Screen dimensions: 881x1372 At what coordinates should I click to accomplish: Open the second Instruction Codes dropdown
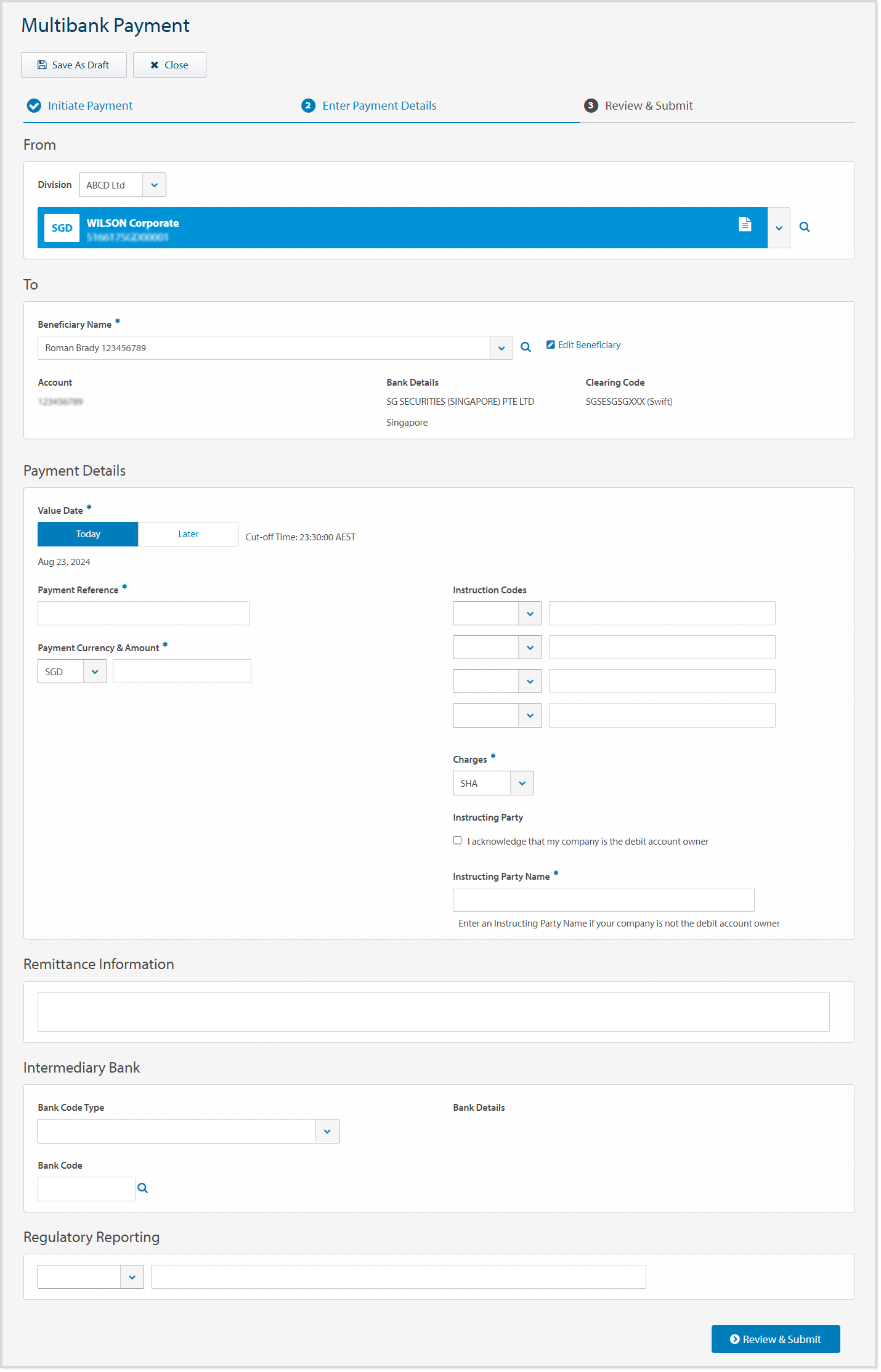[497, 647]
